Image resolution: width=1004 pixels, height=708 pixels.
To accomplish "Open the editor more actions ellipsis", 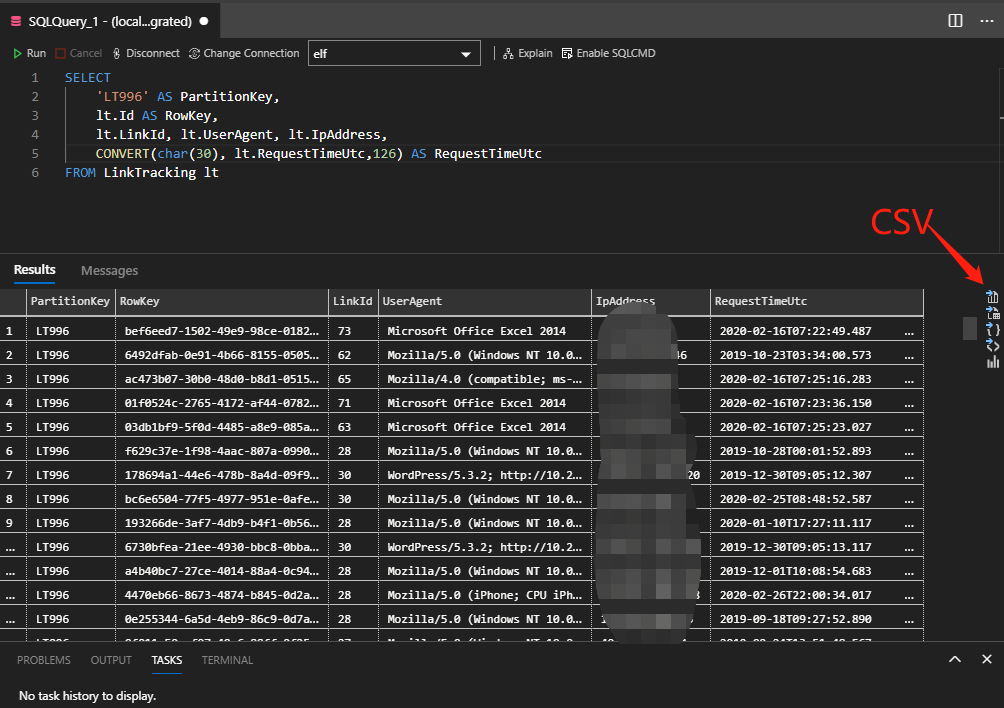I will [986, 20].
